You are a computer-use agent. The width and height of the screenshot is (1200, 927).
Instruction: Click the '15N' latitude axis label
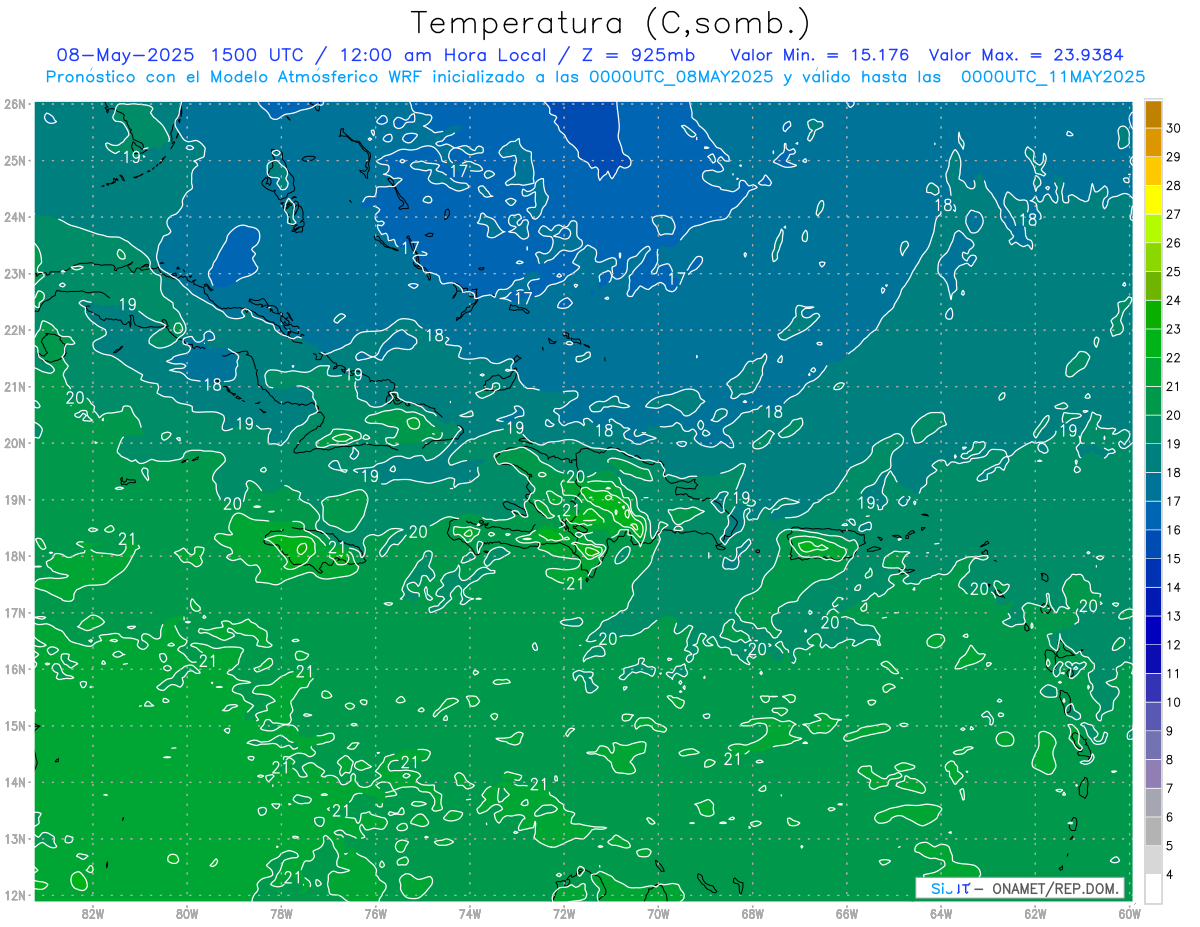tap(15, 725)
